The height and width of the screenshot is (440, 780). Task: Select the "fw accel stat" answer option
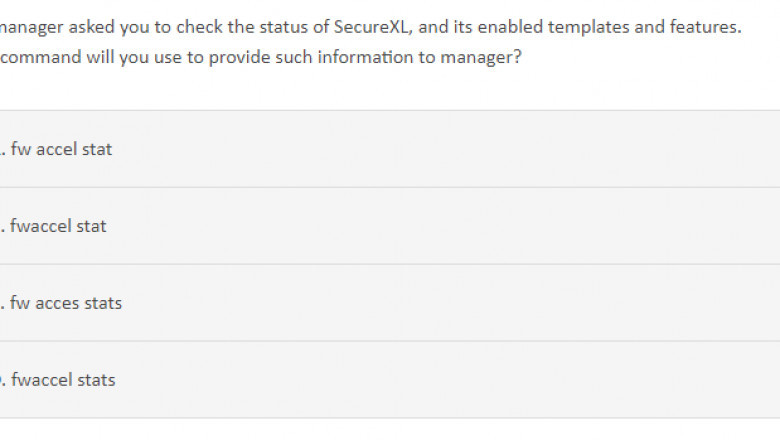coord(62,150)
